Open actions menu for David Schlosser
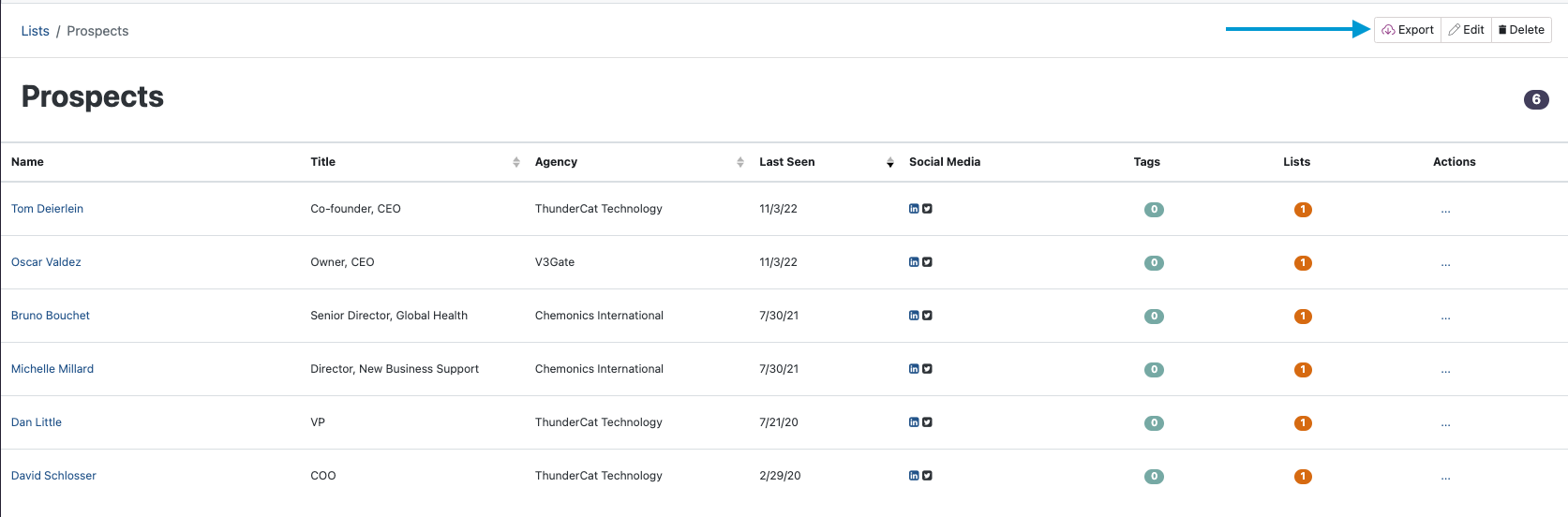 click(x=1445, y=477)
